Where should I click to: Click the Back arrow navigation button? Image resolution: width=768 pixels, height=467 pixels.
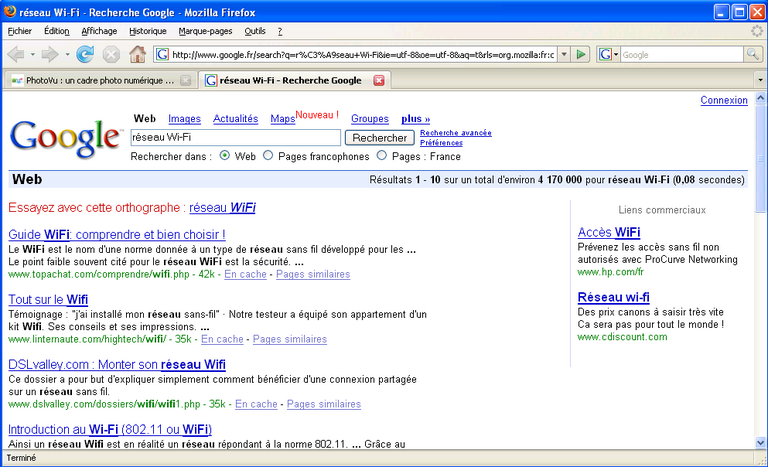pos(16,54)
